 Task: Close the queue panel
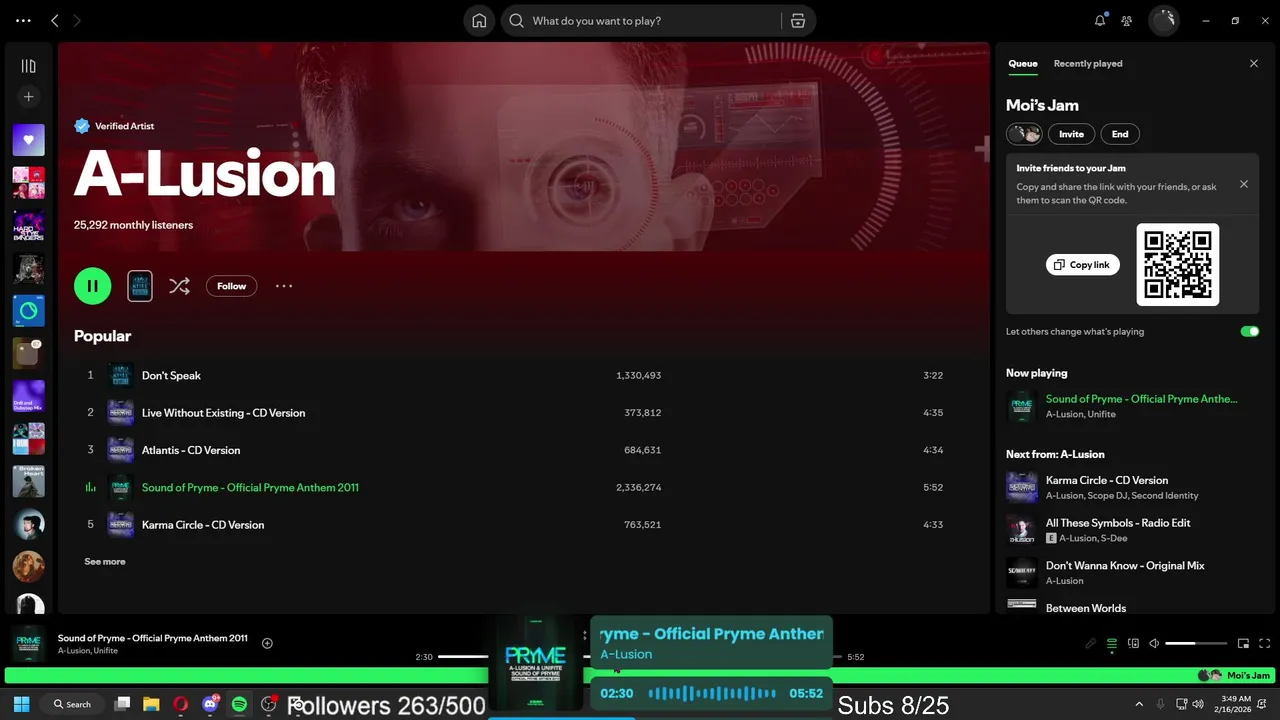tap(1254, 64)
